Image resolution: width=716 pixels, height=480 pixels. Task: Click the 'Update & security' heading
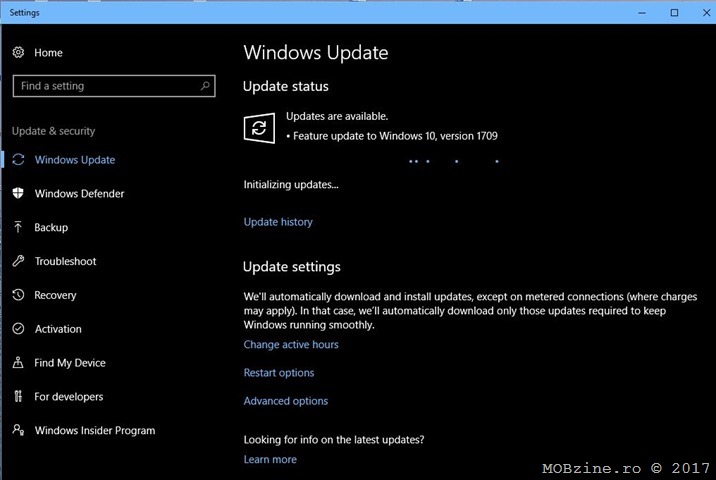(53, 131)
